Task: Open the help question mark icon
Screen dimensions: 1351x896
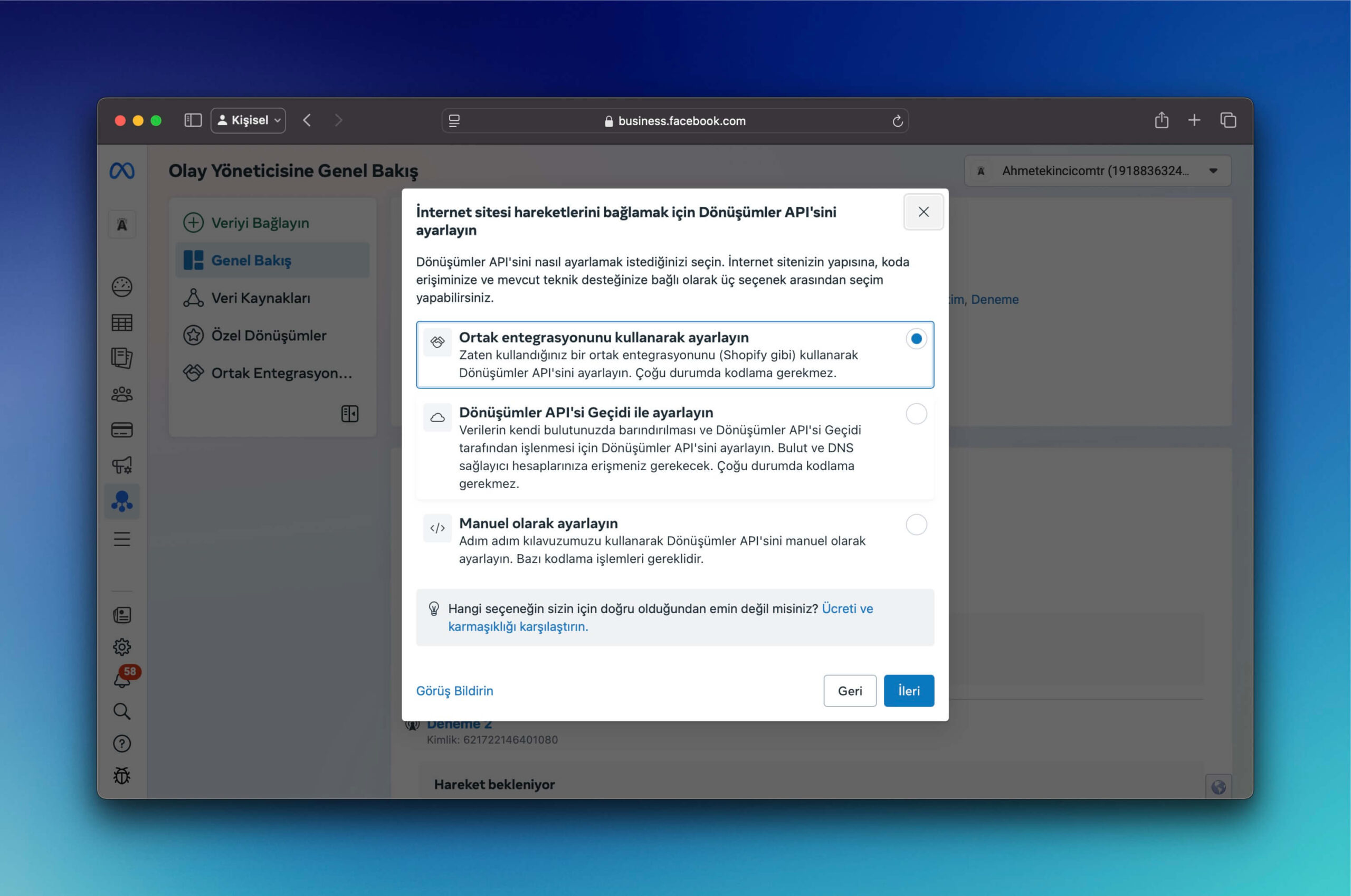Action: (122, 744)
